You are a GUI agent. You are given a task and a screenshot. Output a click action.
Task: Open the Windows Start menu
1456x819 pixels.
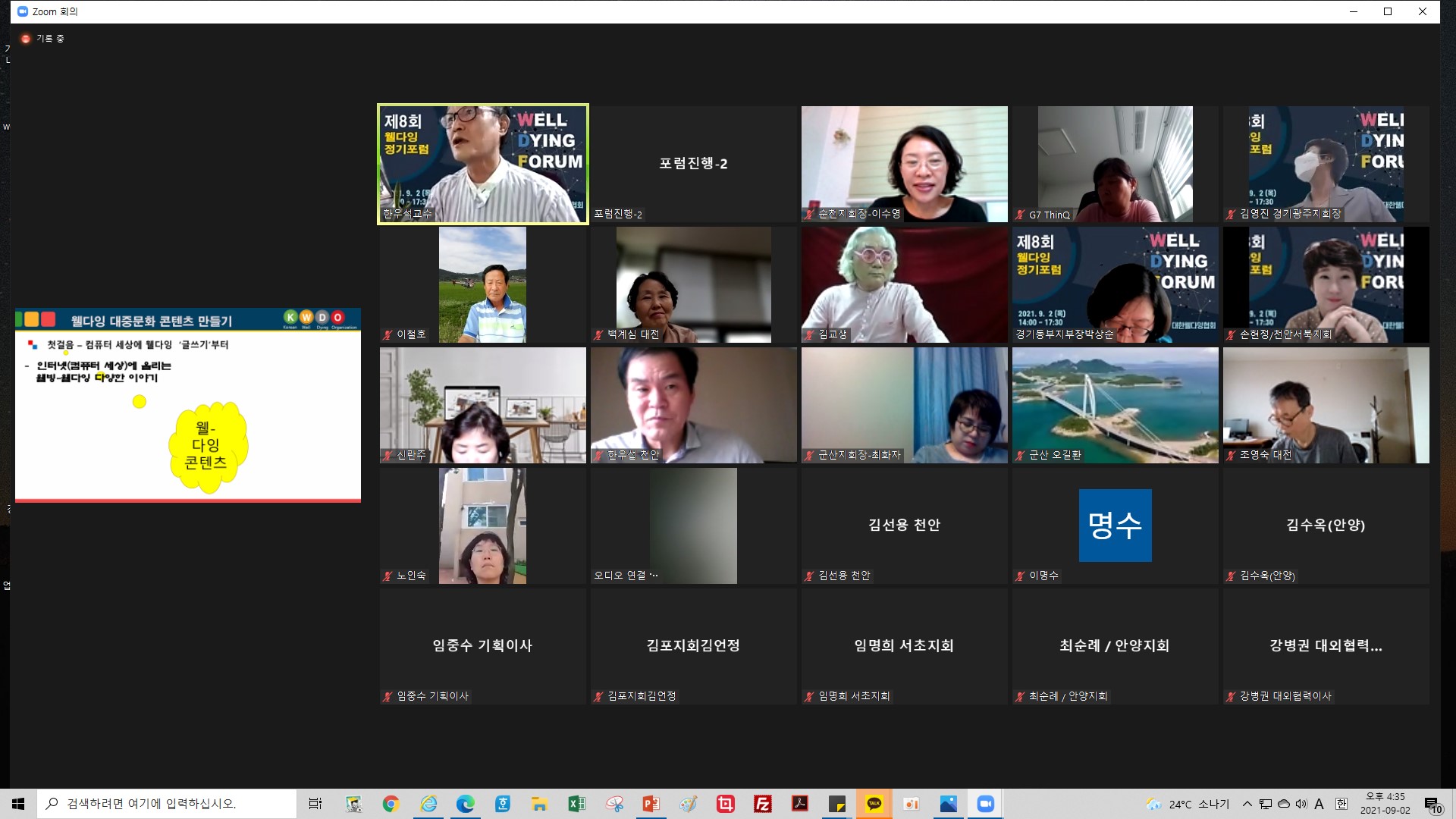[18, 804]
